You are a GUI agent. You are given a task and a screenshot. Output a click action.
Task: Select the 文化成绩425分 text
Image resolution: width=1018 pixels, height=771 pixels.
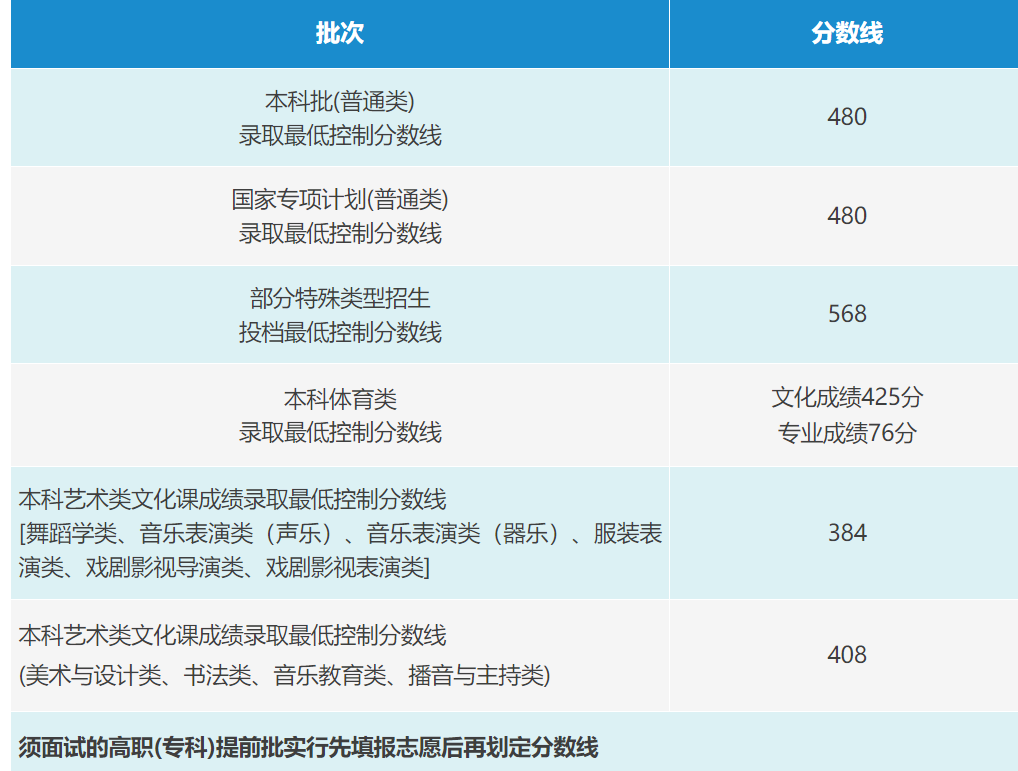pos(847,397)
